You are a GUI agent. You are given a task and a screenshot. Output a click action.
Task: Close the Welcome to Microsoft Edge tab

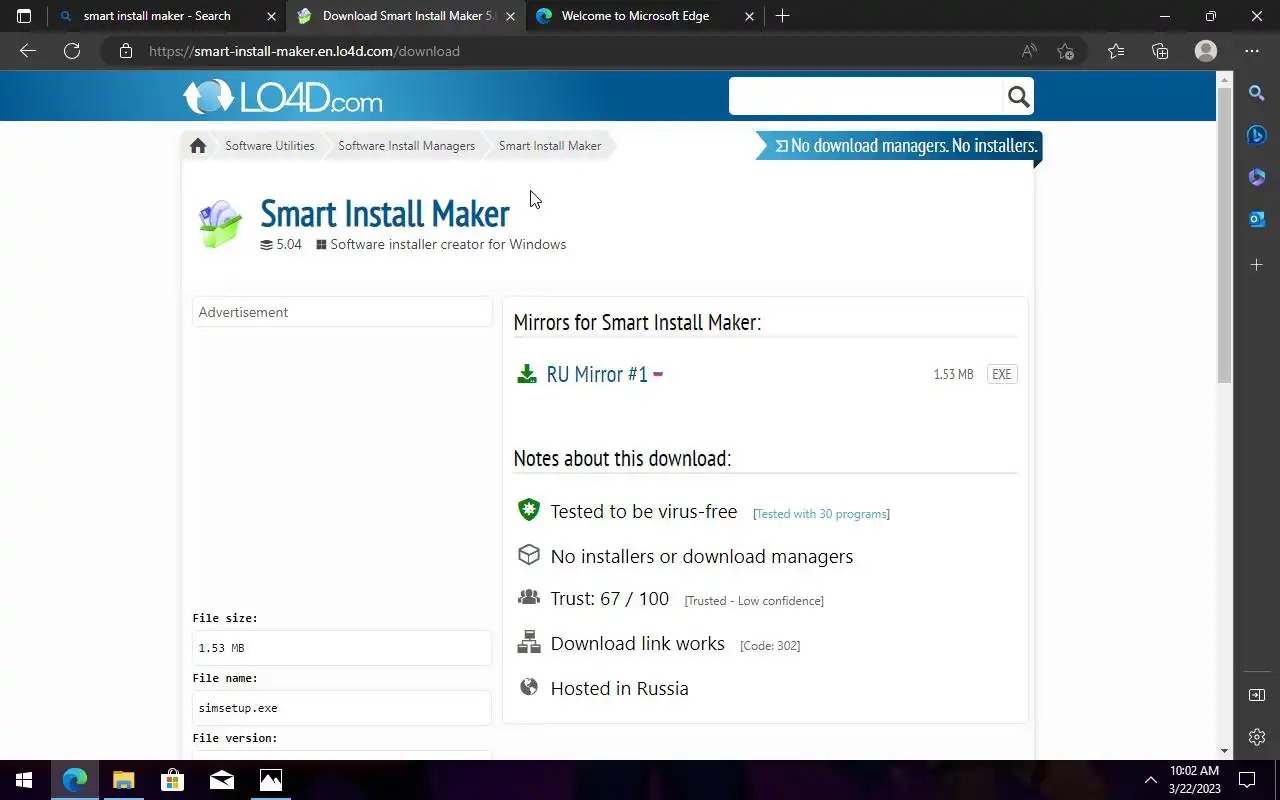[750, 16]
